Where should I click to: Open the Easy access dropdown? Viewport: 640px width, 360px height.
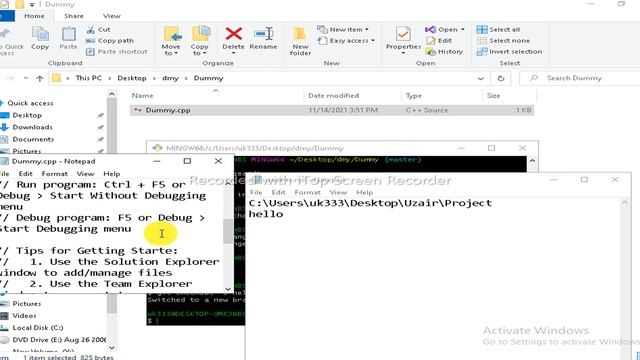[346, 40]
